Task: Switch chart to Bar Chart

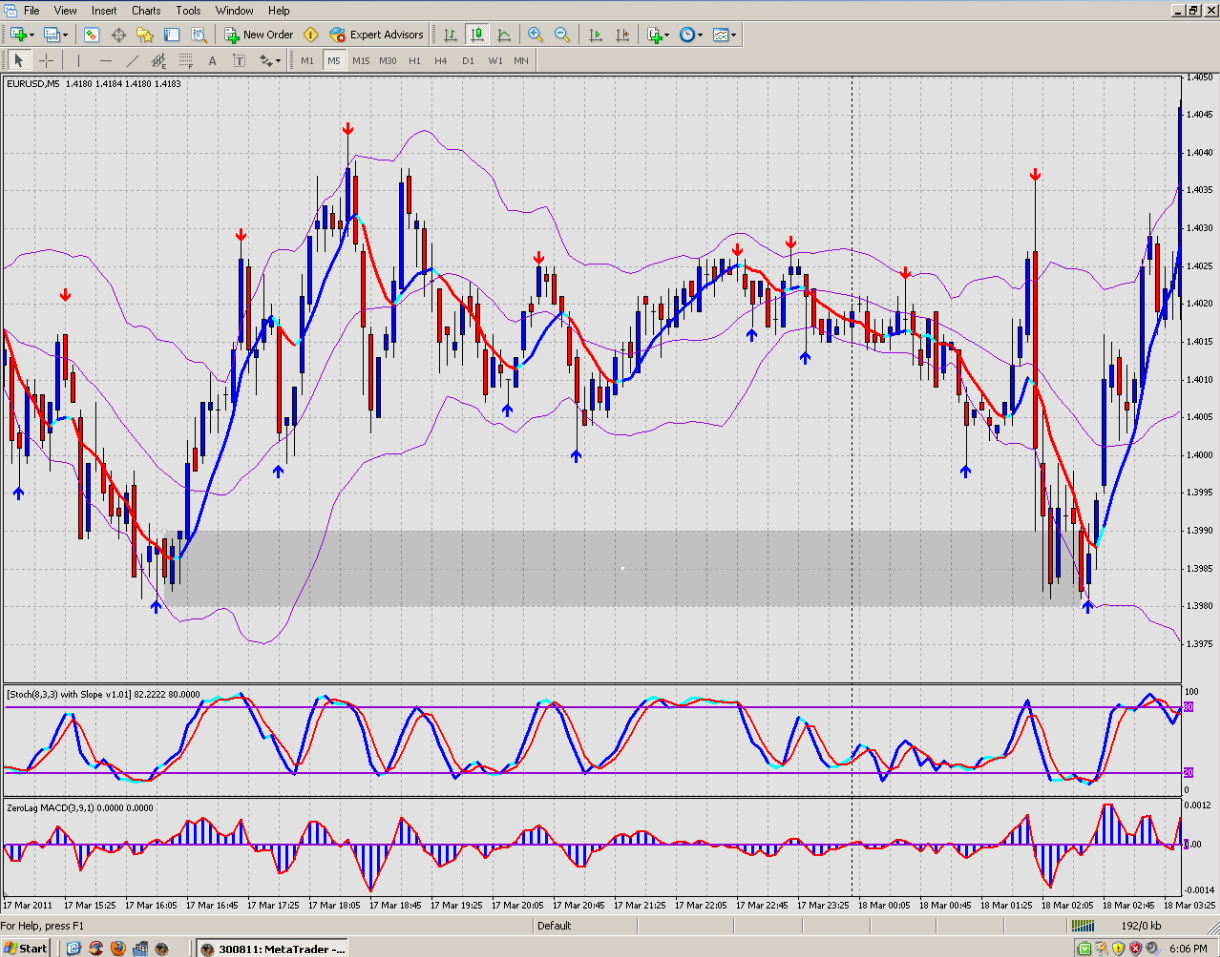Action: tap(450, 34)
